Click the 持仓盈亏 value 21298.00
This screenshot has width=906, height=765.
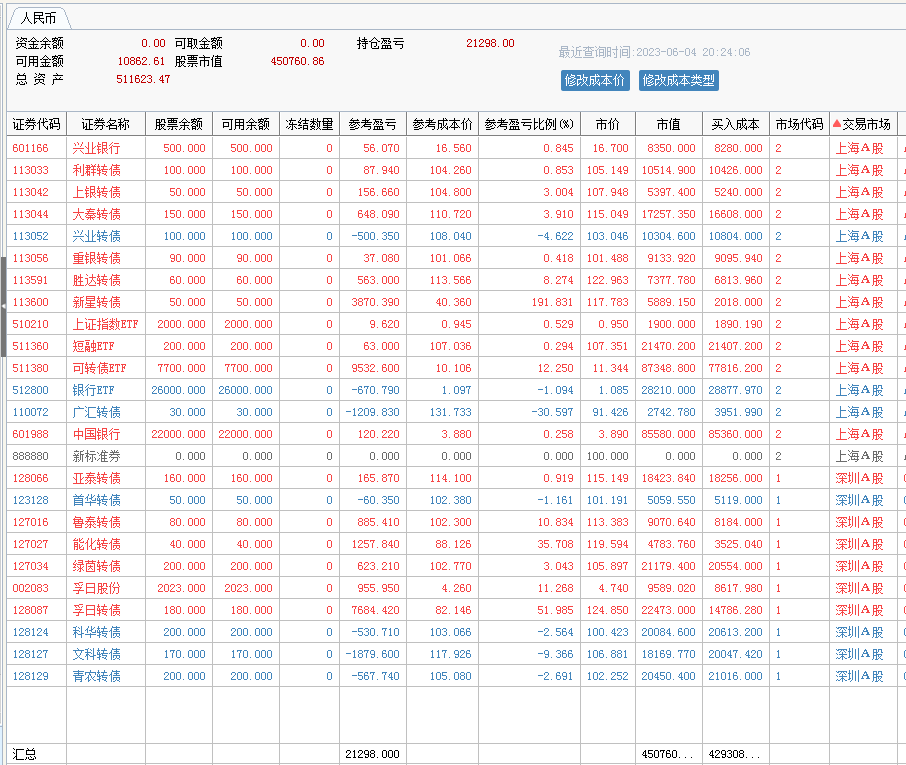click(491, 43)
